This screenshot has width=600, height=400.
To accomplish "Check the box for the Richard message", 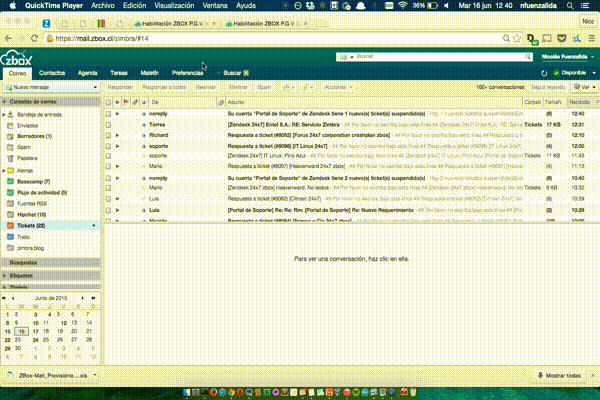I will [108, 136].
